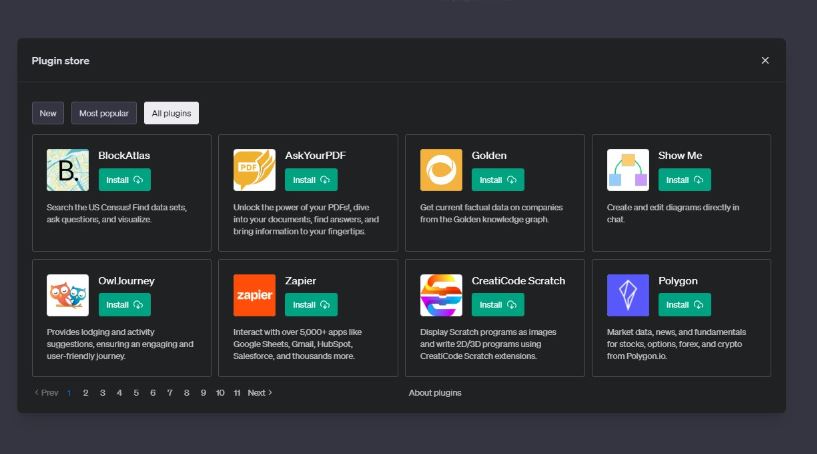Click the Zapier plugin title
Image resolution: width=817 pixels, height=454 pixels.
click(300, 280)
